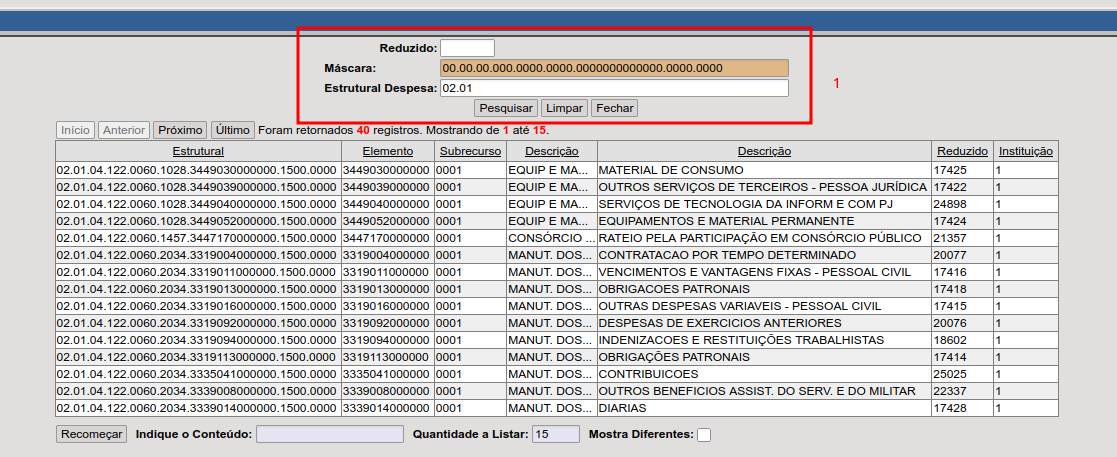Sort by the Reduzido column header
Viewport: 1117px width, 457px height.
click(962, 151)
